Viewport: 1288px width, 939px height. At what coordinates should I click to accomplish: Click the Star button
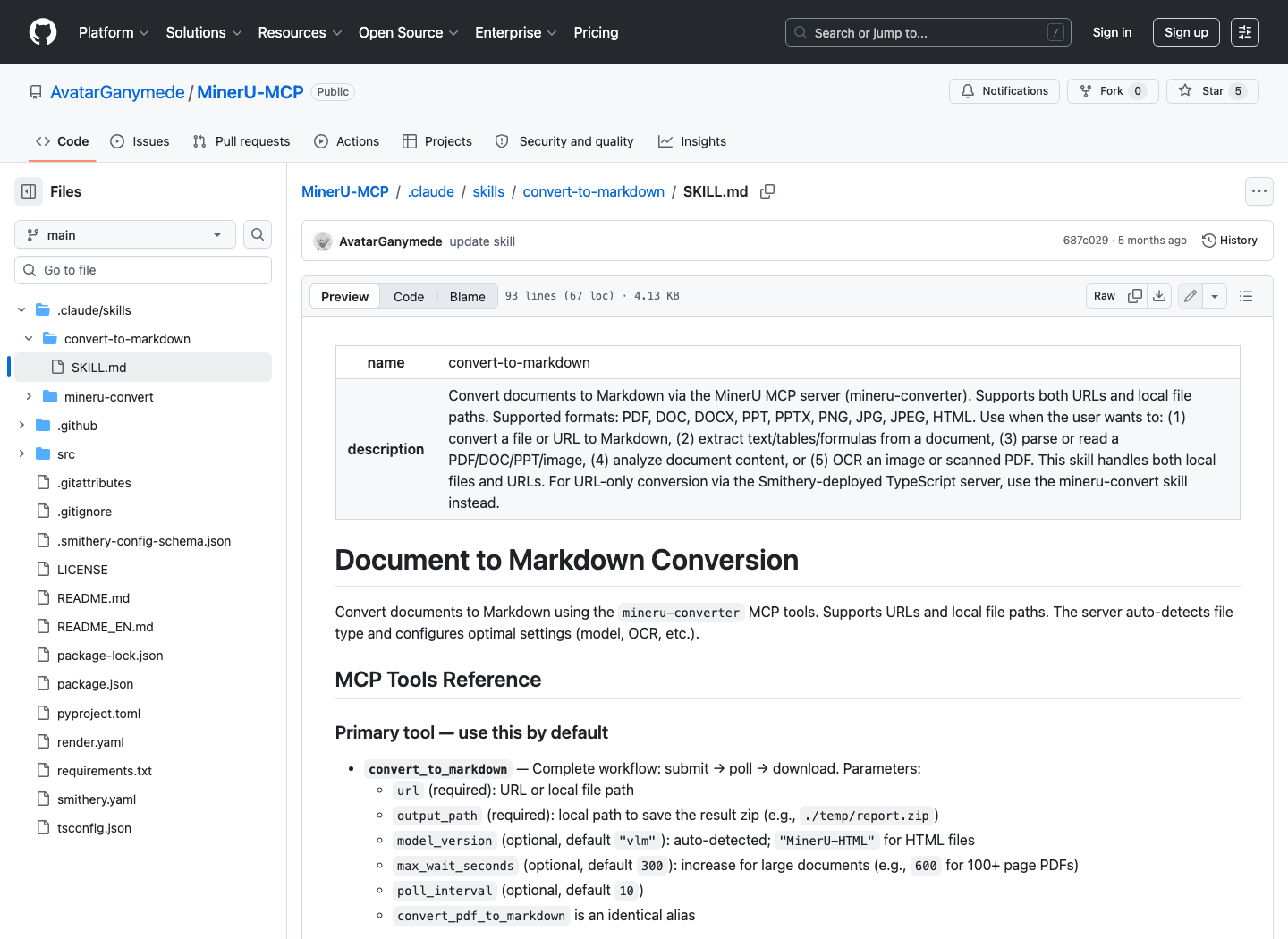click(x=1213, y=91)
